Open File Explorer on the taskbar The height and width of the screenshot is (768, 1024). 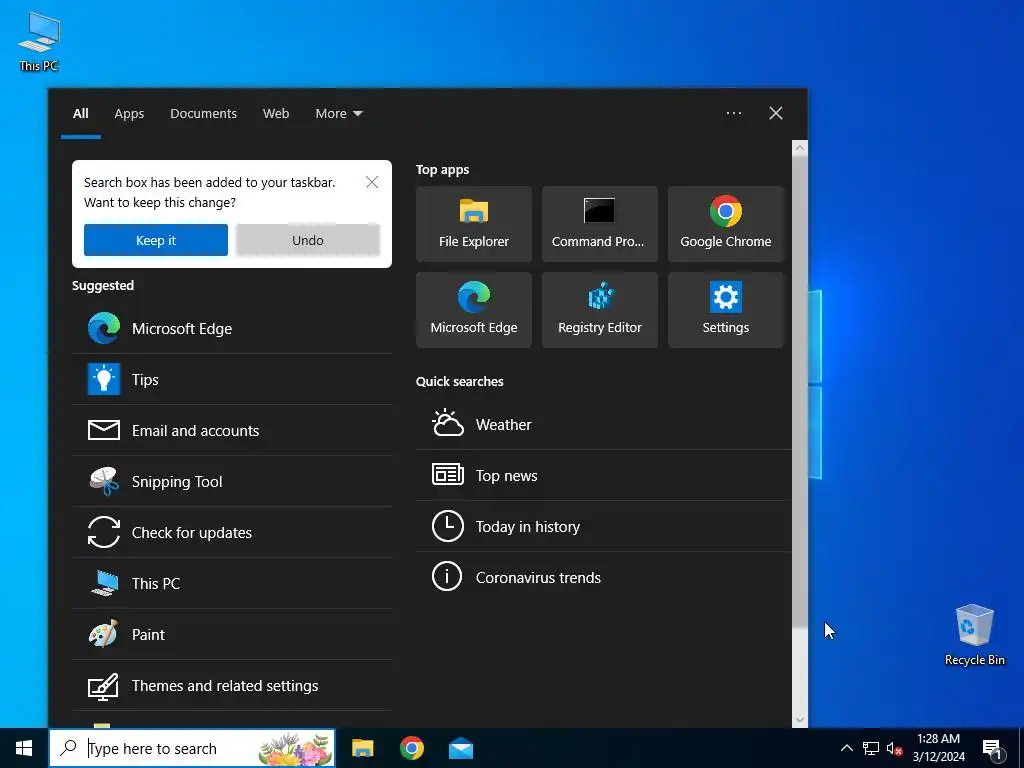click(362, 748)
